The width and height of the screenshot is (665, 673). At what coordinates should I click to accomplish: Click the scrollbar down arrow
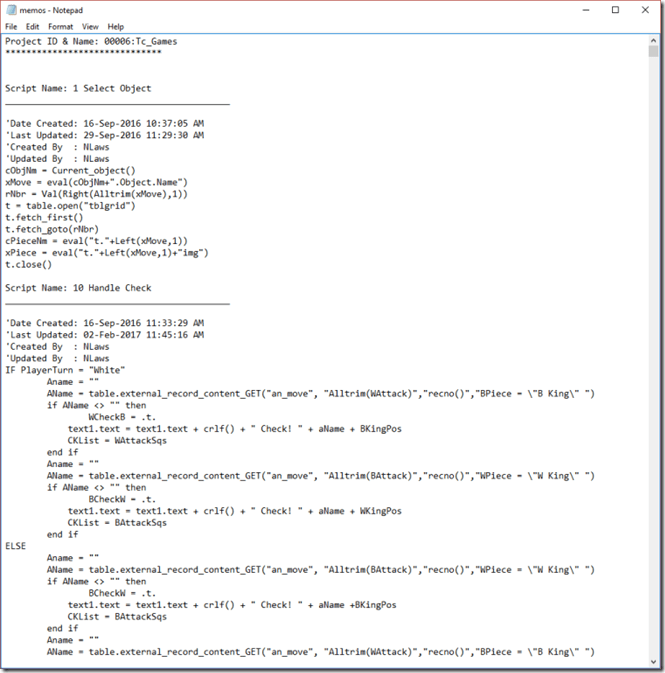tap(653, 662)
